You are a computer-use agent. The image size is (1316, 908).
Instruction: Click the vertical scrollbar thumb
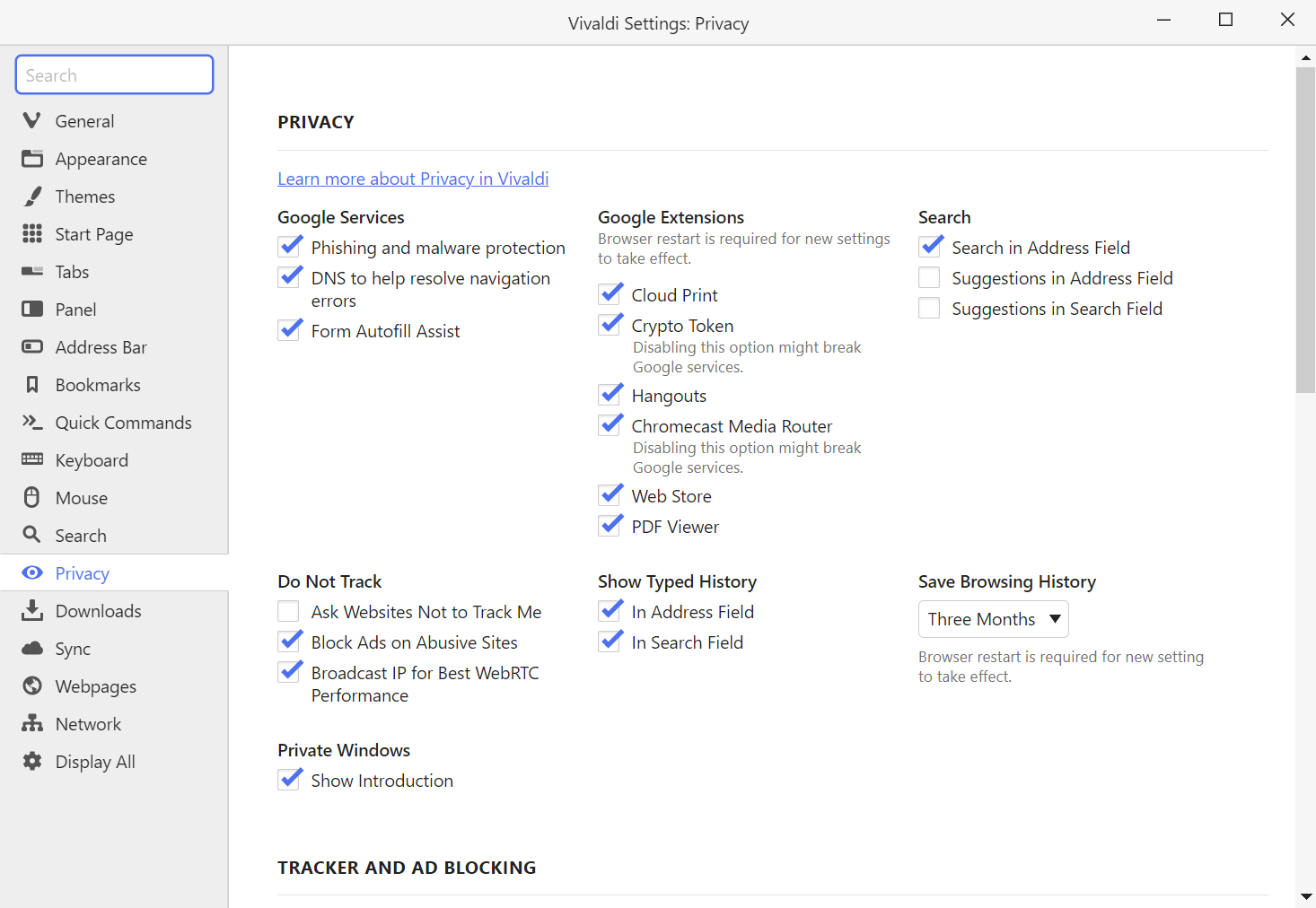pos(1306,229)
